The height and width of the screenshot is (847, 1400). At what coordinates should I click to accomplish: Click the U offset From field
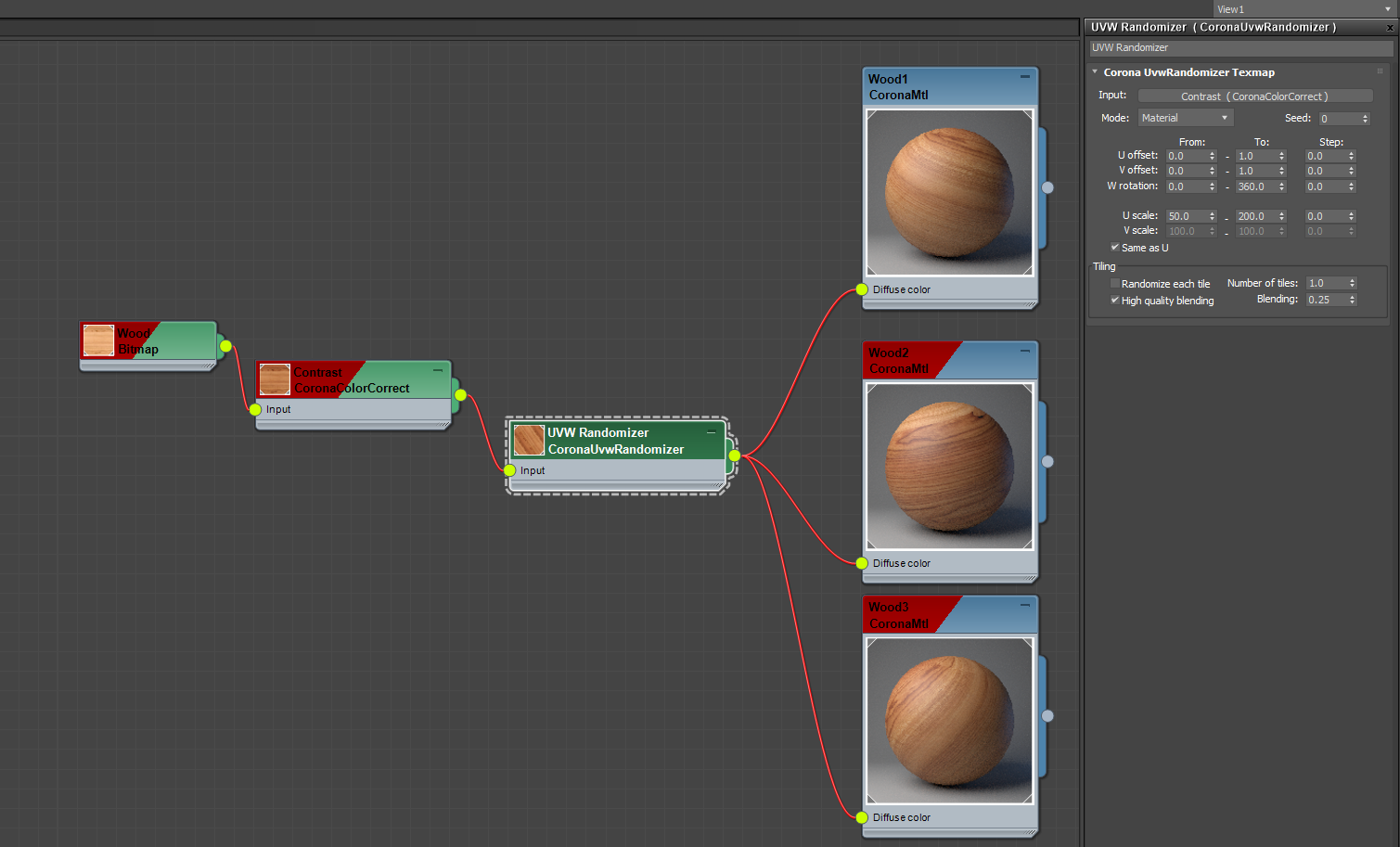[1187, 156]
